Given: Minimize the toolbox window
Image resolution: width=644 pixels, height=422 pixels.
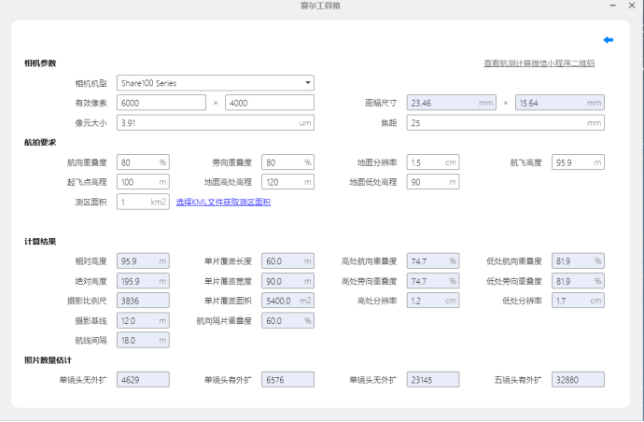Looking at the screenshot, I should click(613, 7).
